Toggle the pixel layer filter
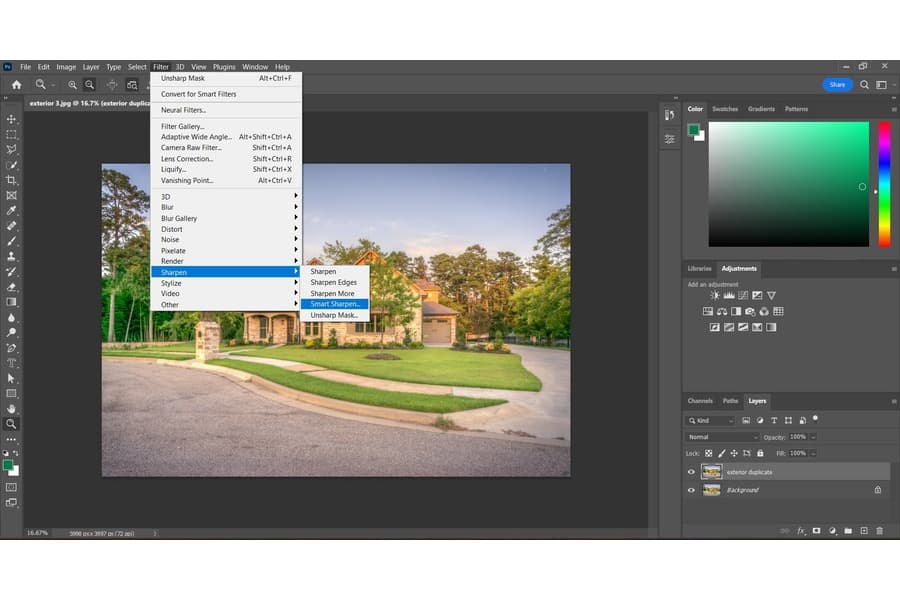Screen dimensions: 900x600 click(x=746, y=421)
